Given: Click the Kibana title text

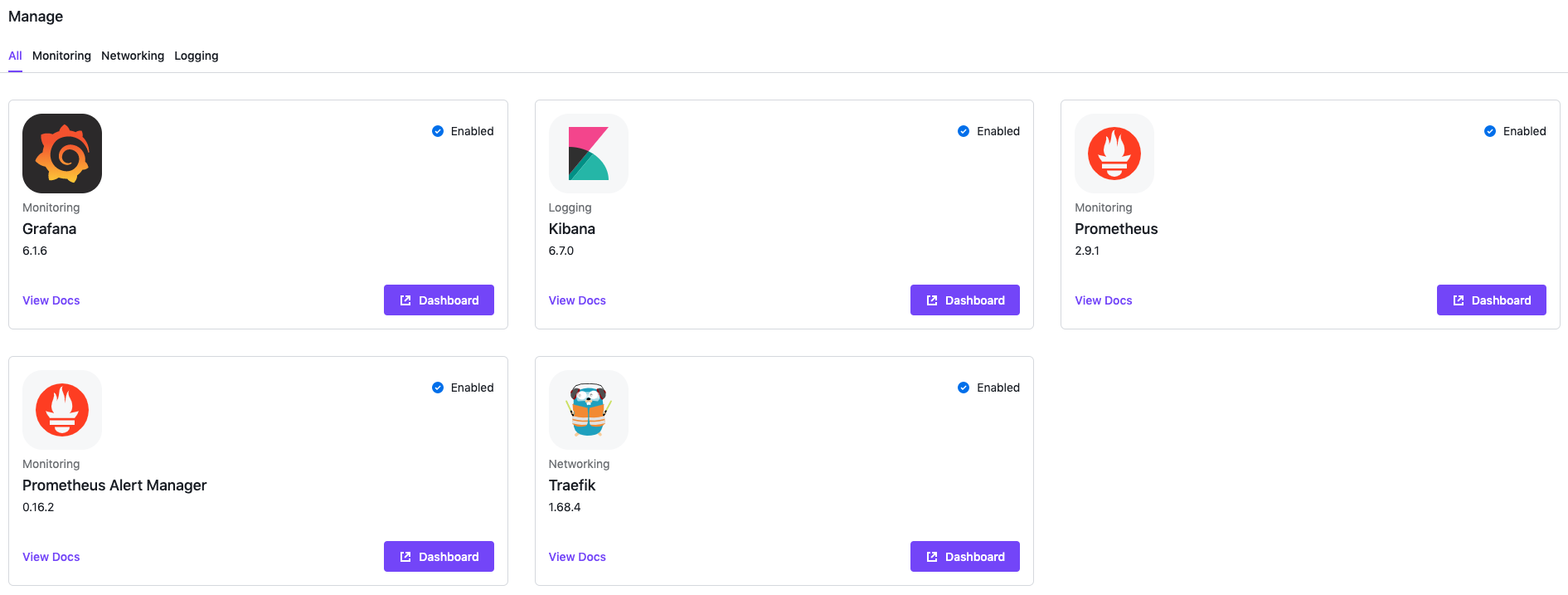Looking at the screenshot, I should [572, 229].
